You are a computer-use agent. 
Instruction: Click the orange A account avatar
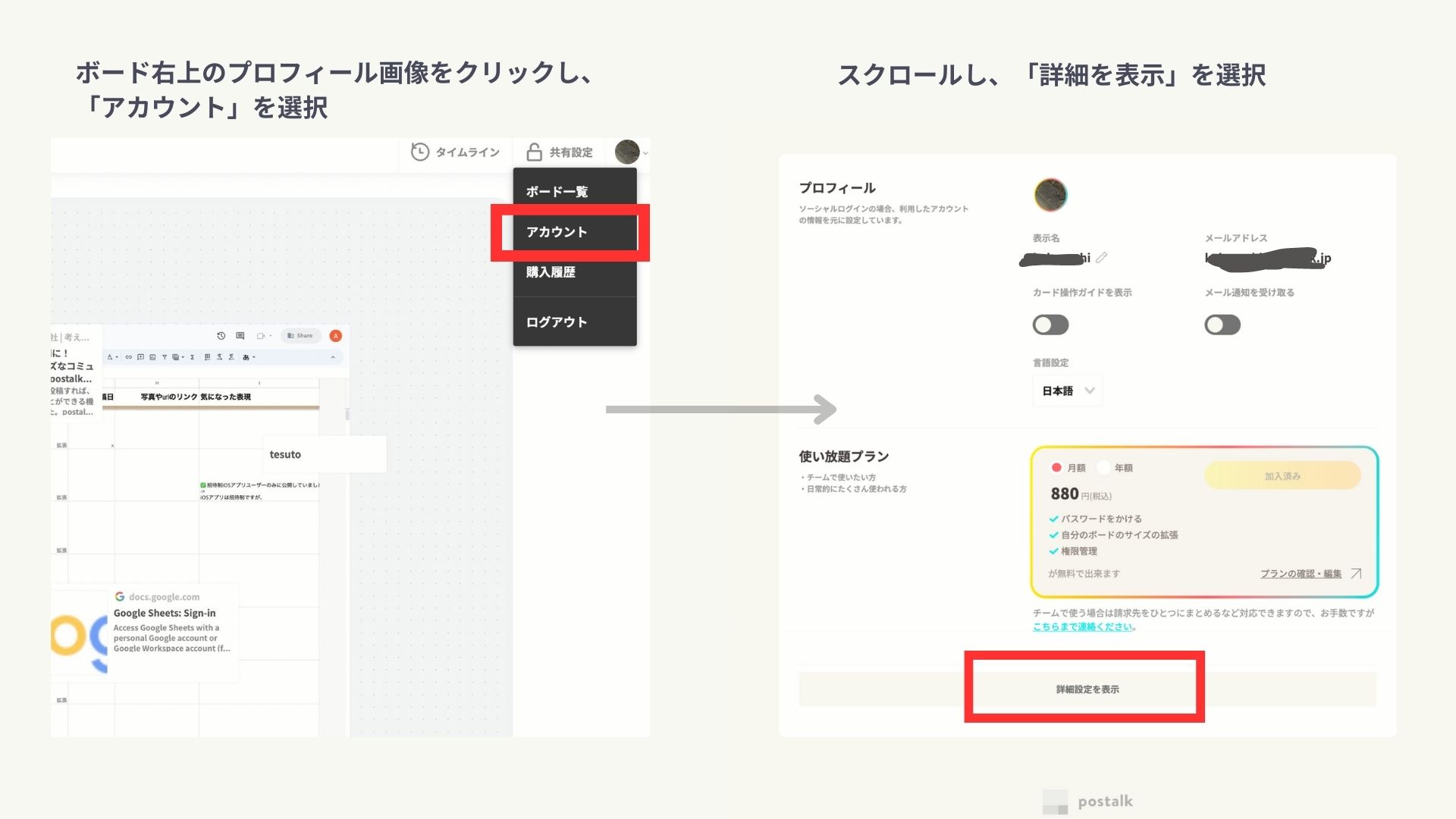click(x=336, y=336)
